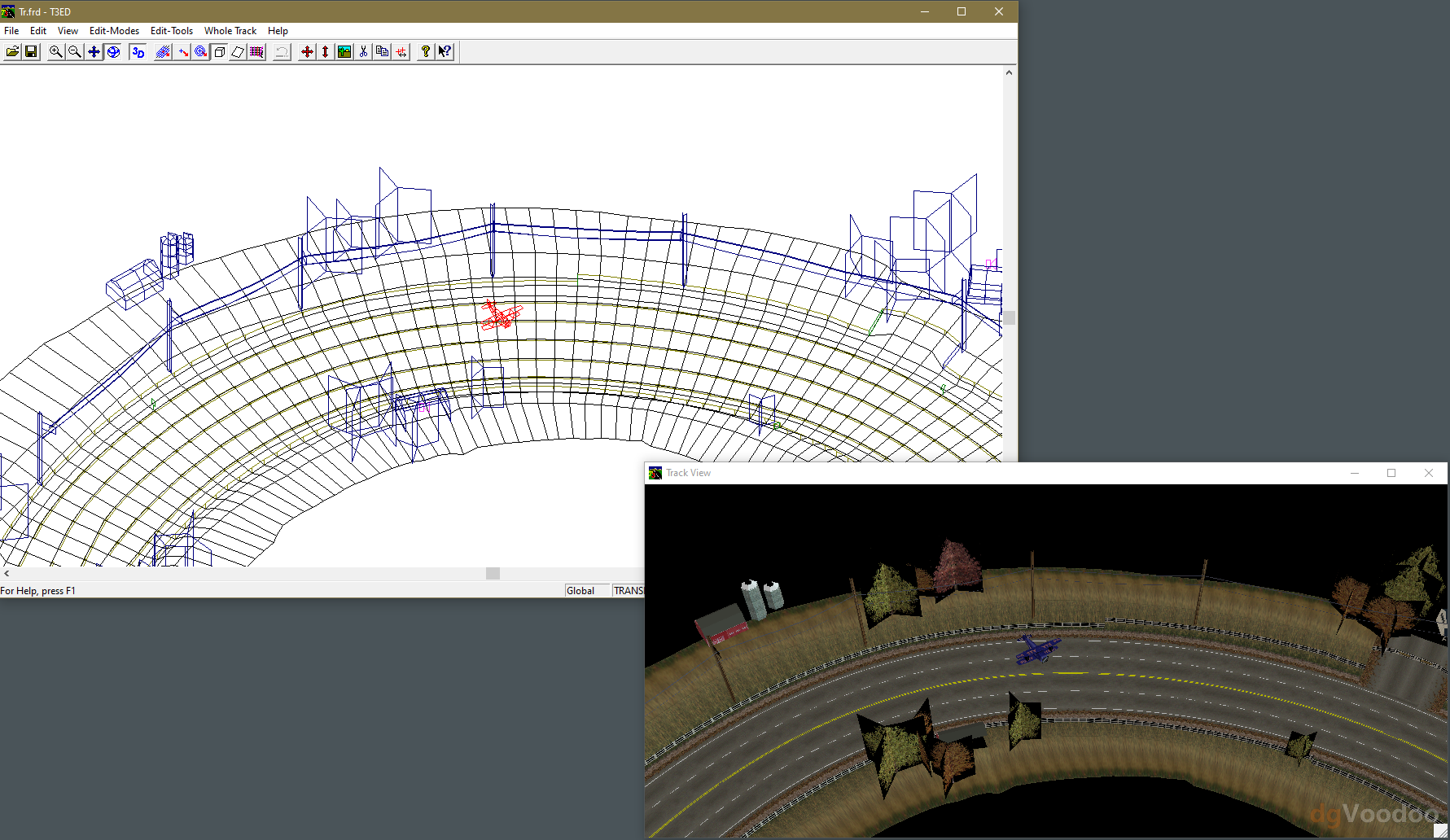Open the Edit menu
The image size is (1450, 840).
(x=38, y=31)
